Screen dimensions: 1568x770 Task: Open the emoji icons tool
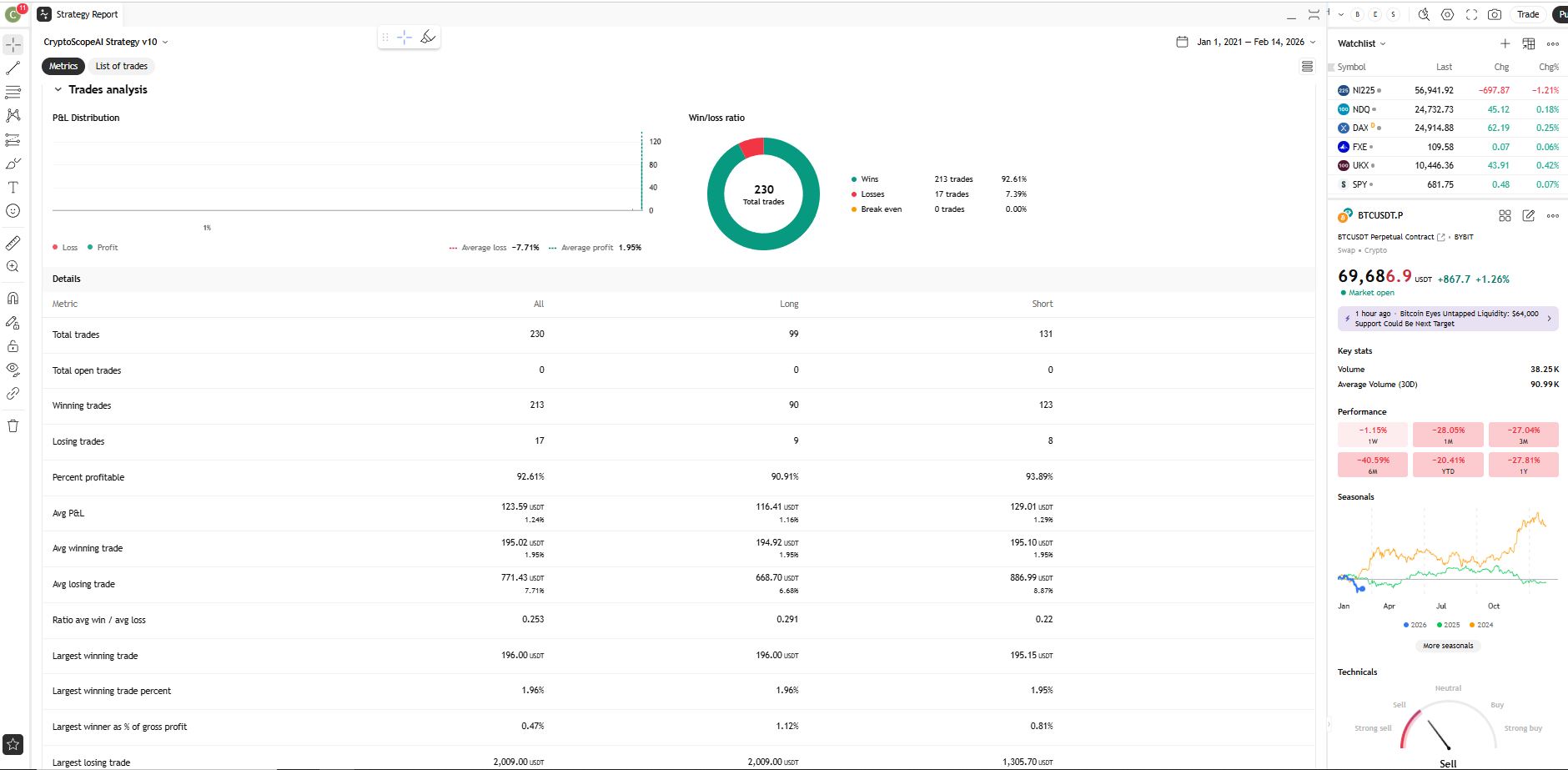[x=13, y=211]
